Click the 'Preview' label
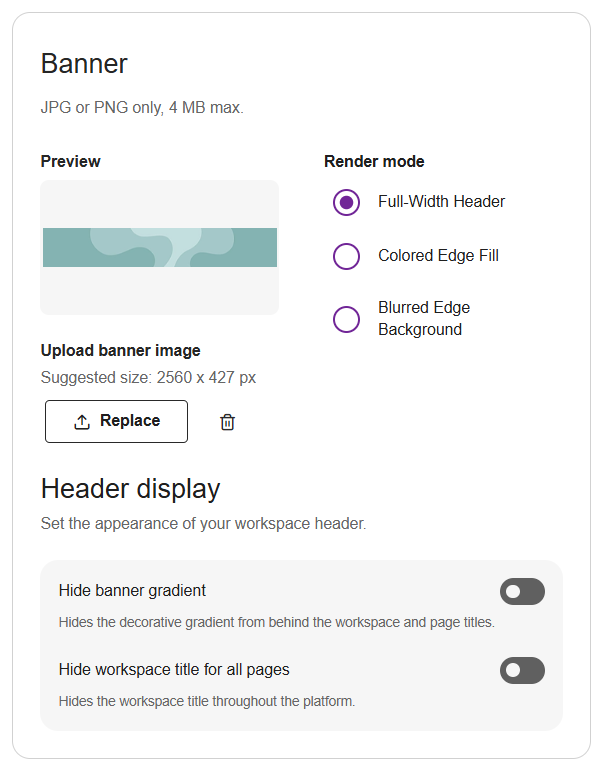 tap(71, 161)
